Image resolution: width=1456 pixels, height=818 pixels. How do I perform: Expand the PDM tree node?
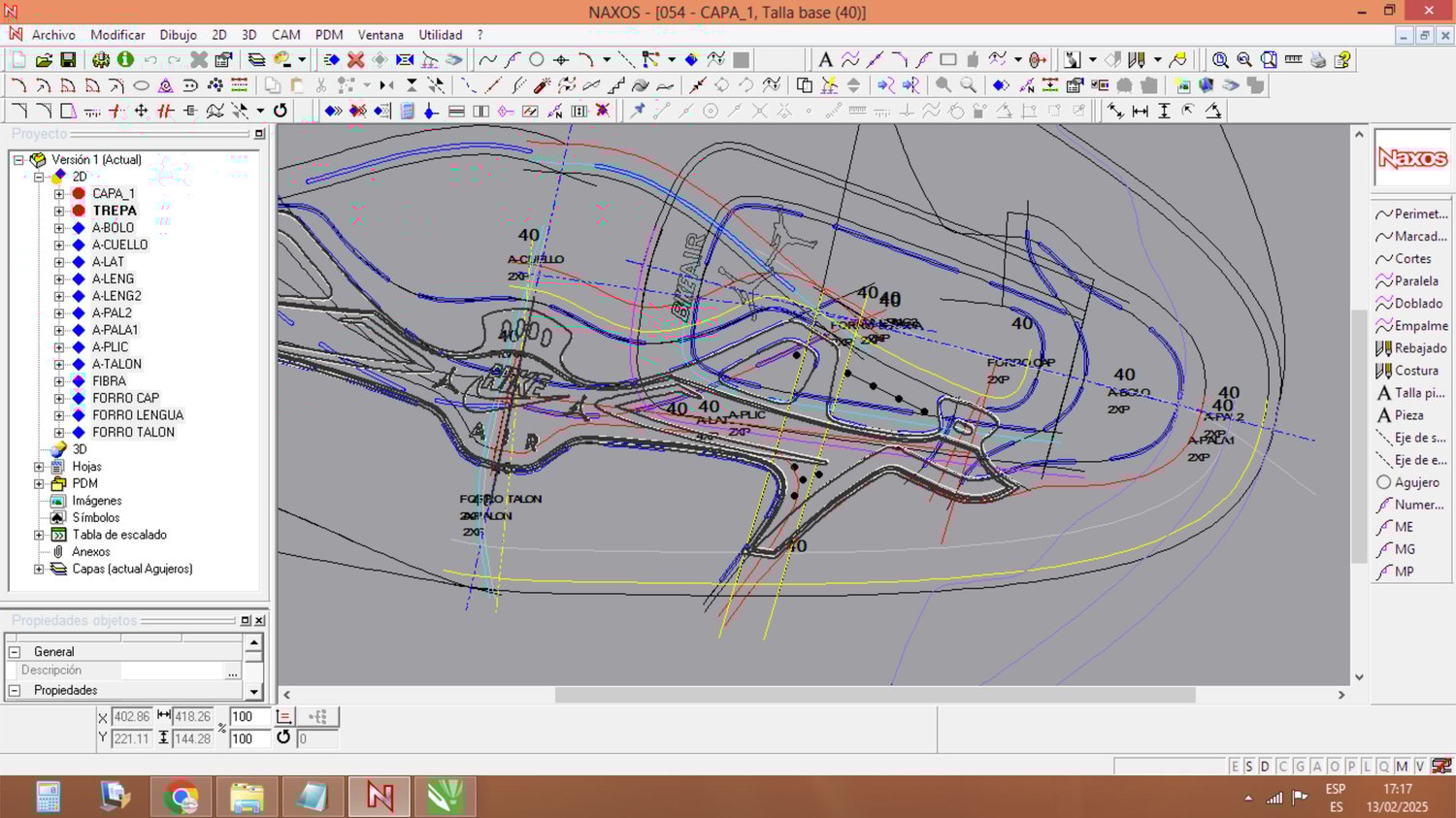point(39,483)
